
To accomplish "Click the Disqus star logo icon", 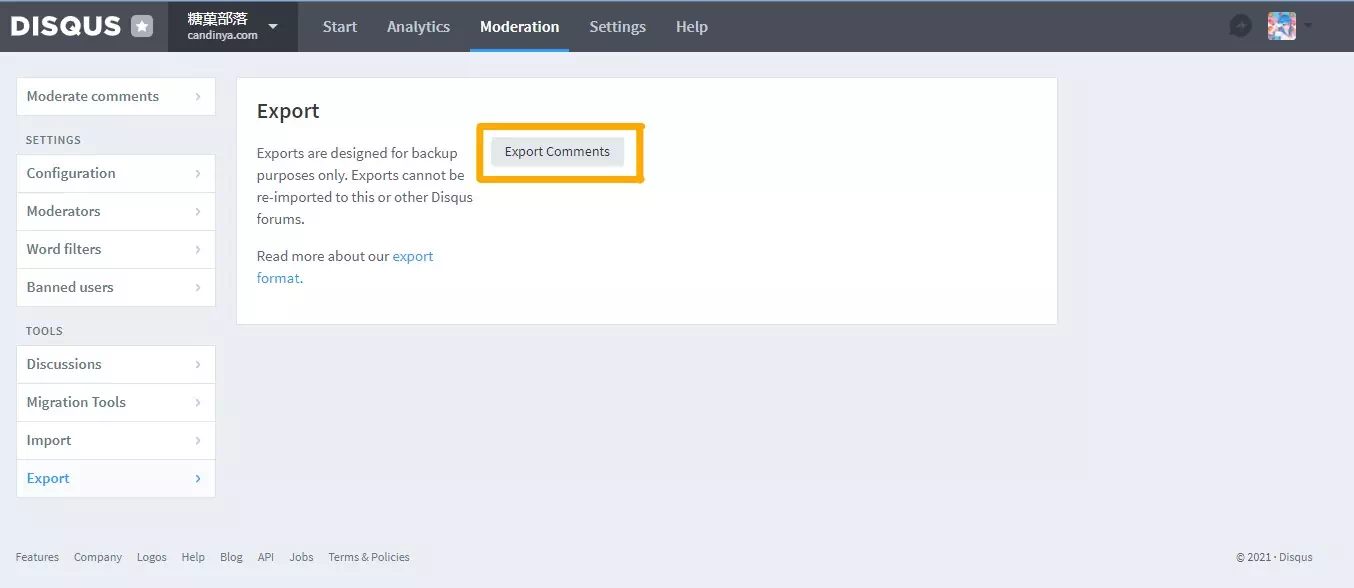I will tap(142, 26).
